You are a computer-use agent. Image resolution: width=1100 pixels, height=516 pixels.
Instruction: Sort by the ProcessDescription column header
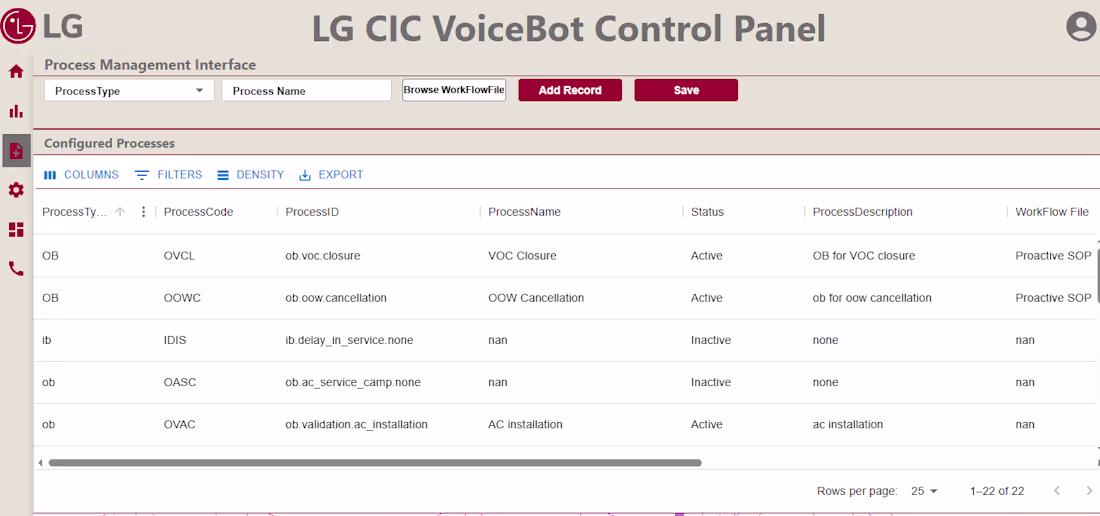click(x=863, y=212)
